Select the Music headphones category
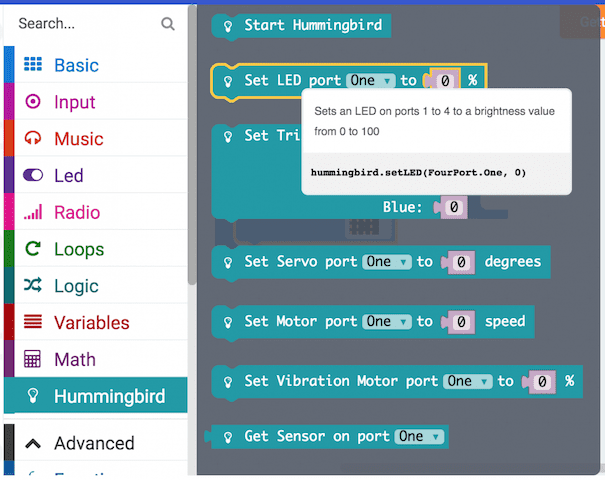605x480 pixels. coord(78,139)
